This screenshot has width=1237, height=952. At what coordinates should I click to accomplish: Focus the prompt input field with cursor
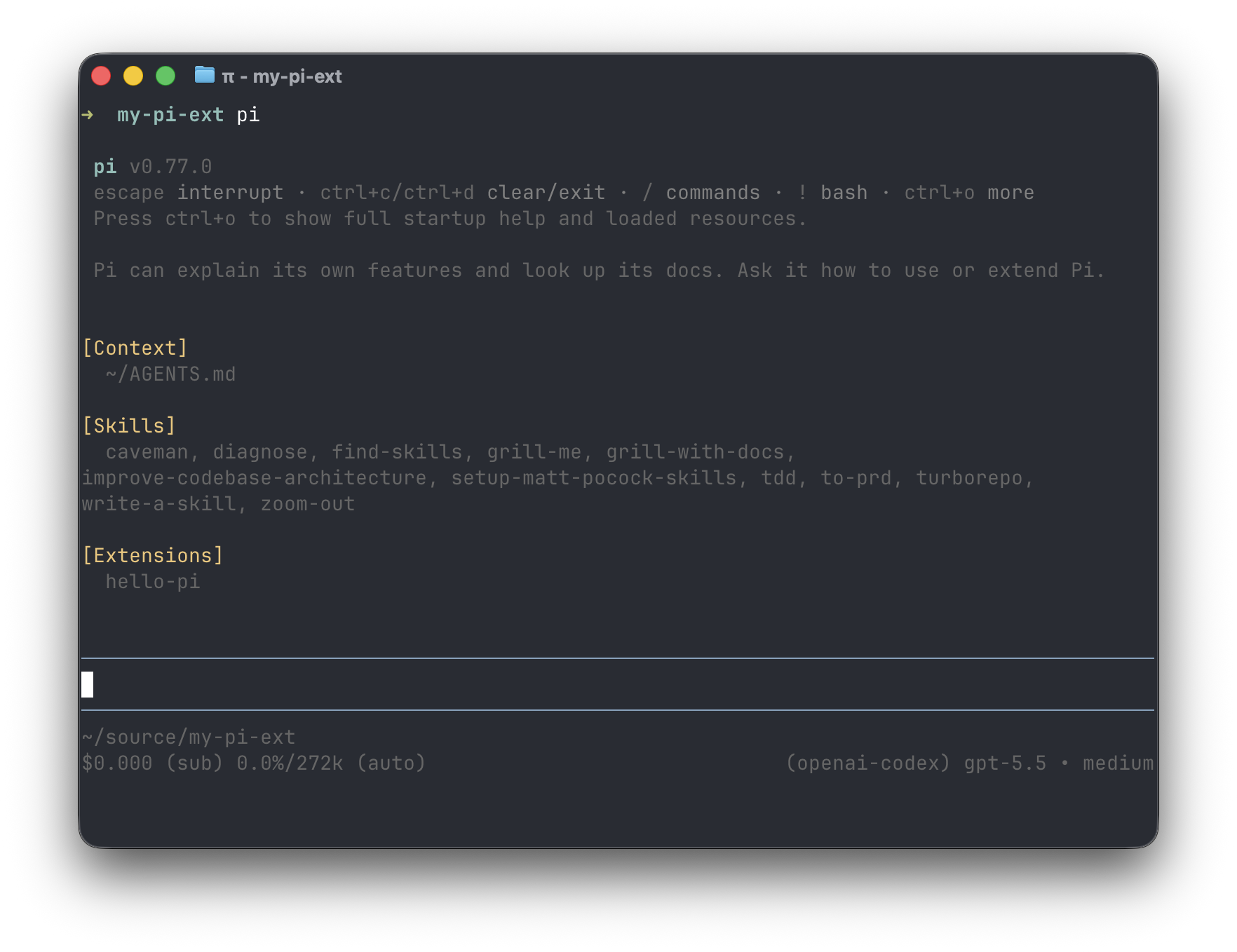tap(618, 684)
